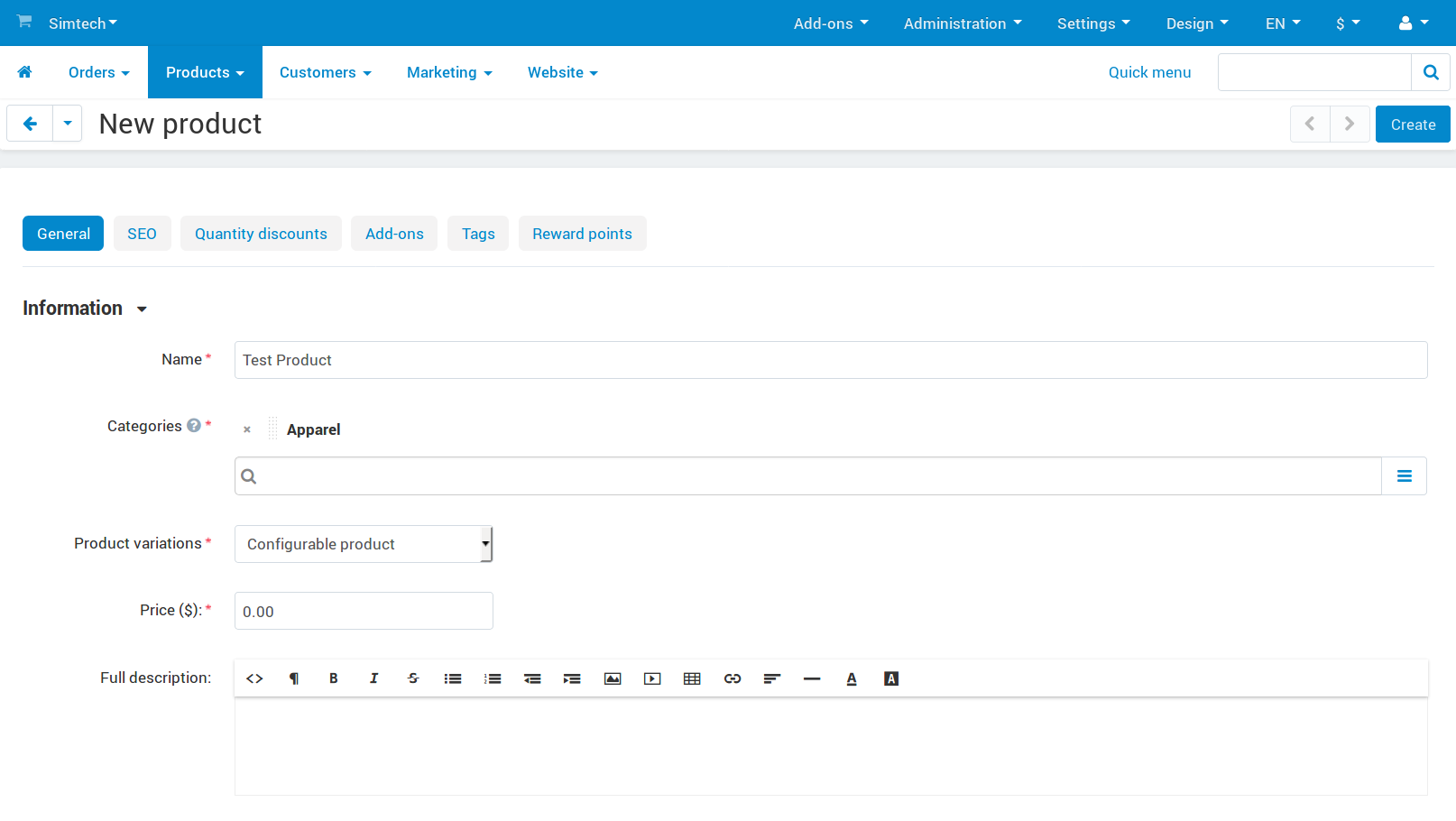Insert ordered numbered list

tap(493, 678)
